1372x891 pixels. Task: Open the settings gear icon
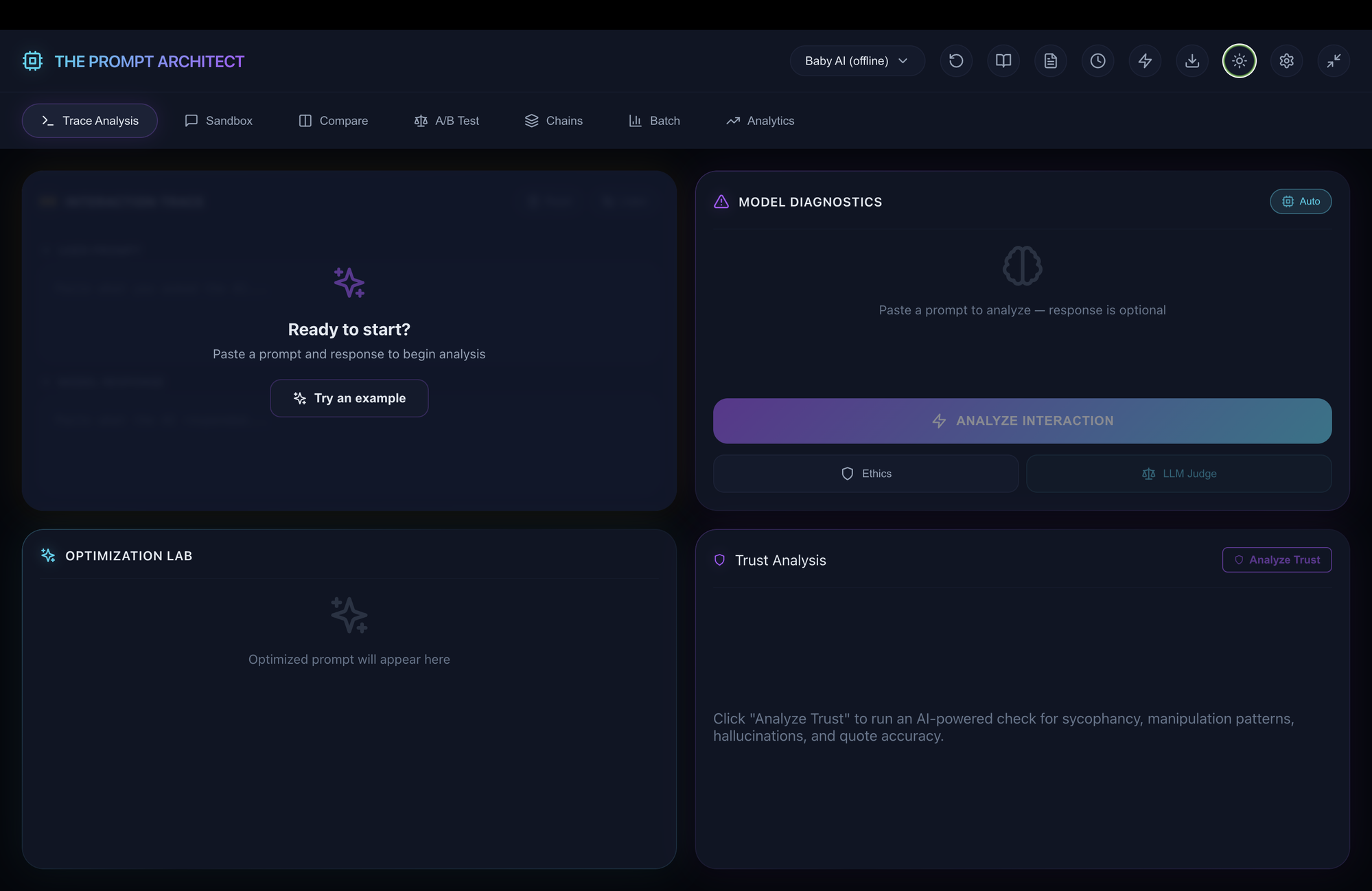(1287, 61)
